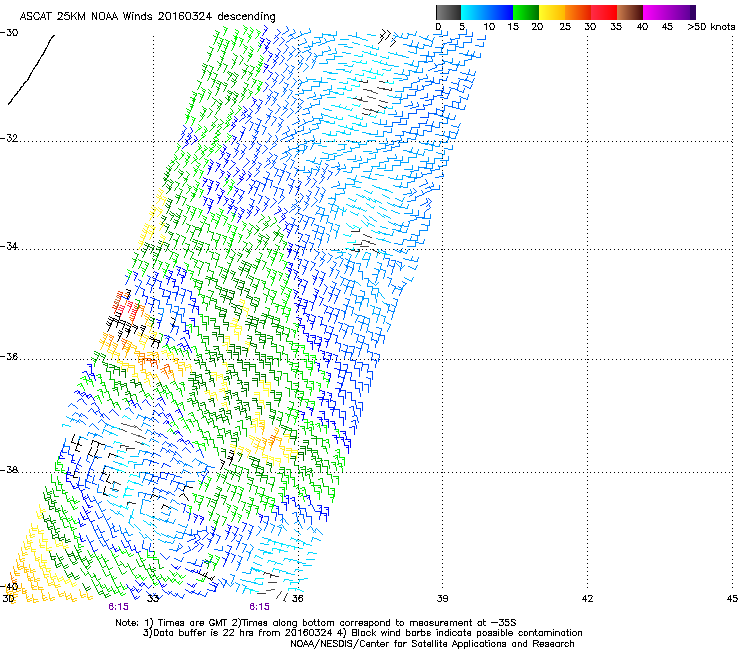Click the '-36' latitude axis label

[9, 356]
